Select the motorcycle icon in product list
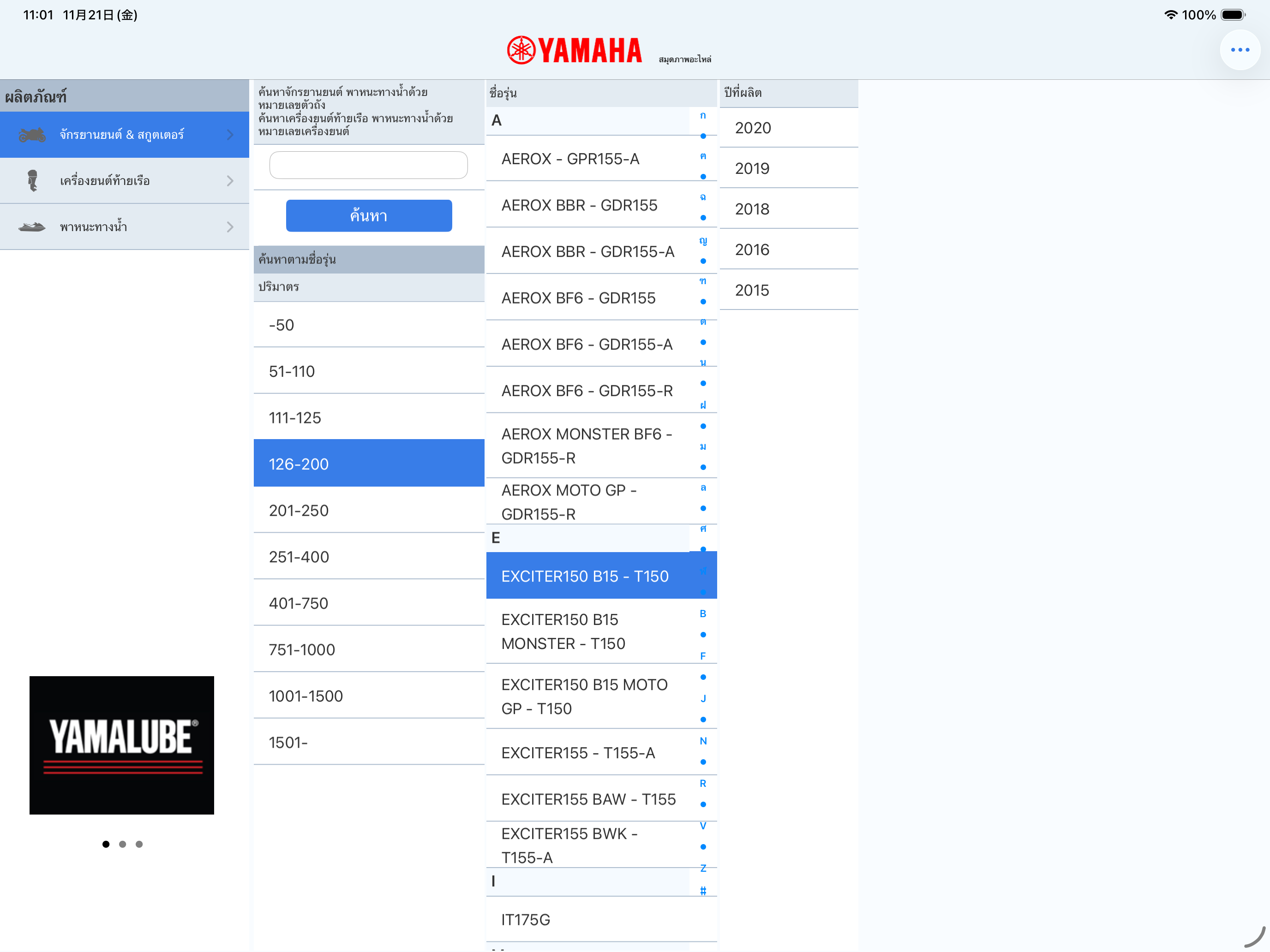This screenshot has height=952, width=1270. pos(32,135)
